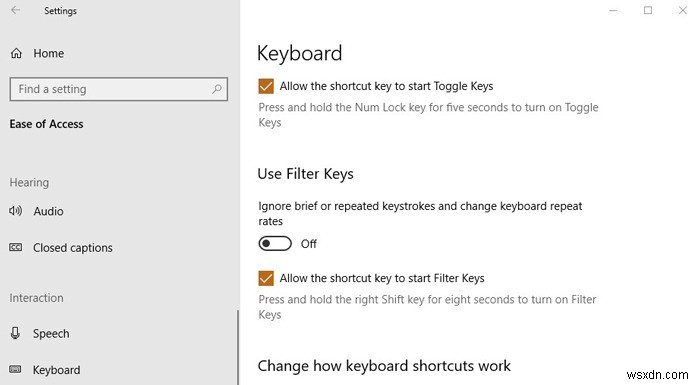Click the 'Press and hold the right Shift key' description

click(x=427, y=307)
